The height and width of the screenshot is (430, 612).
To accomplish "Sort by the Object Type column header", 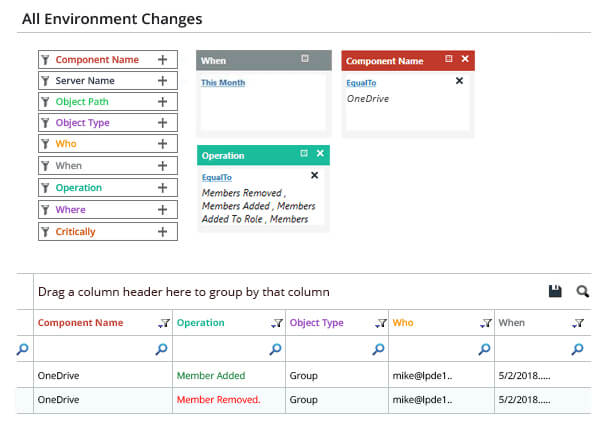I will point(317,323).
